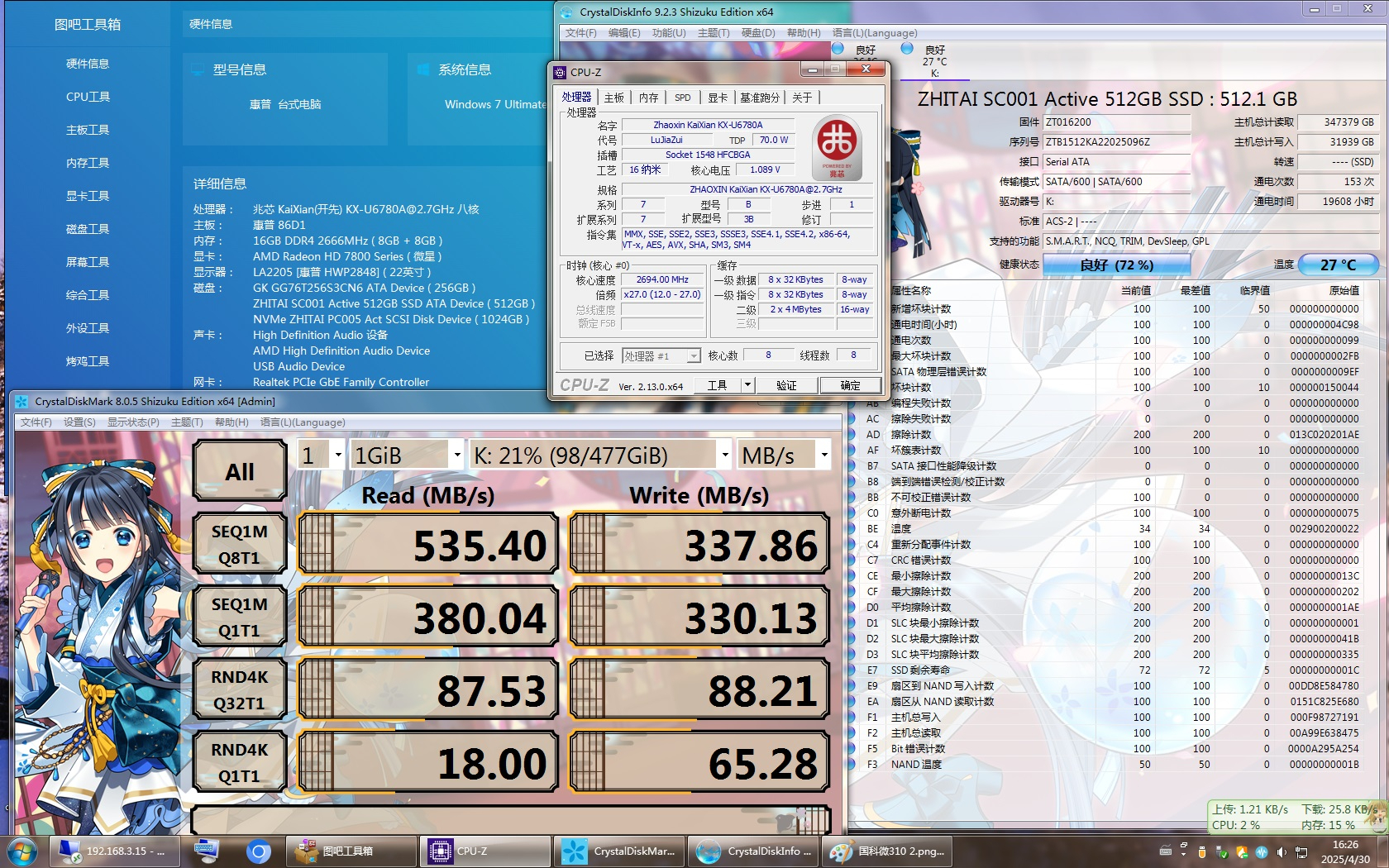
Task: Open 硬盘(D) menu in CrystalDiskInfo
Action: 758,33
